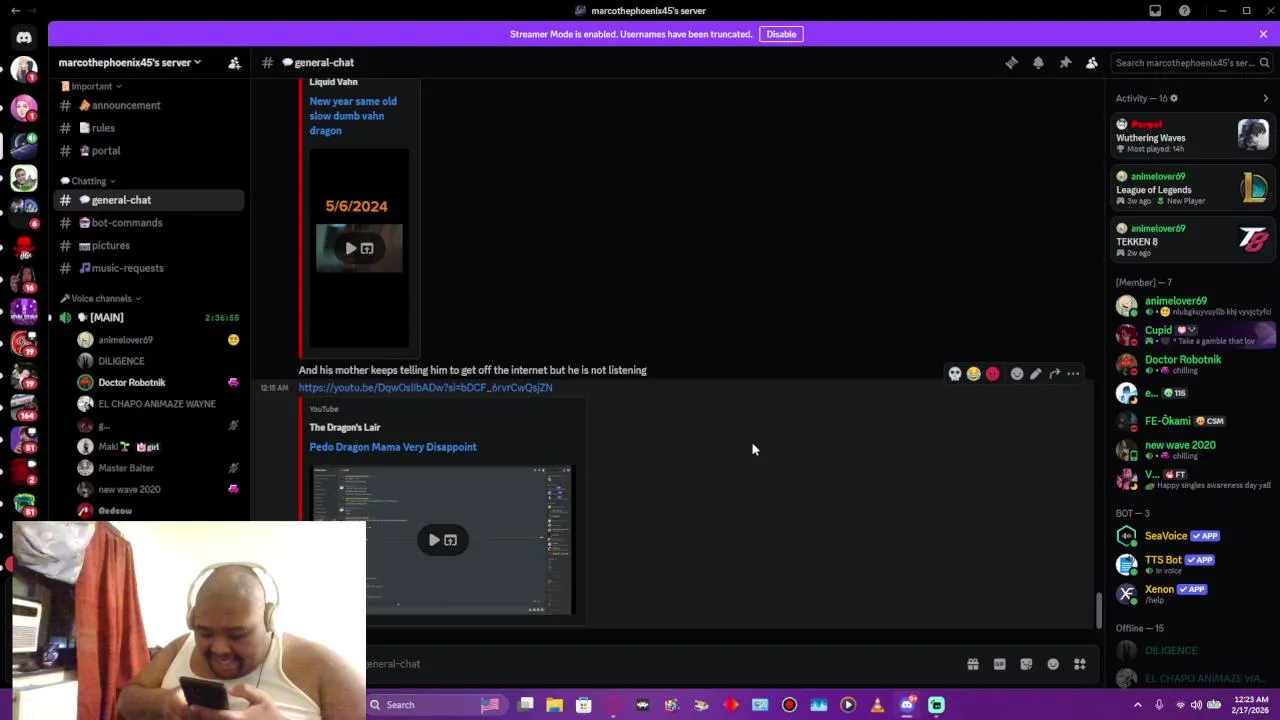Open The Dragon's Lair channel link
This screenshot has height=720, width=1280.
point(345,427)
